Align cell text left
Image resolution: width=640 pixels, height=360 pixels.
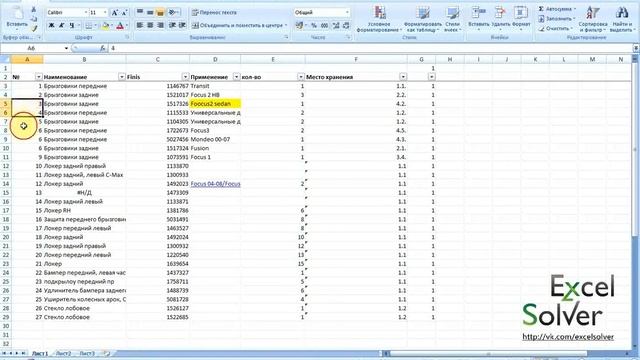tap(140, 25)
